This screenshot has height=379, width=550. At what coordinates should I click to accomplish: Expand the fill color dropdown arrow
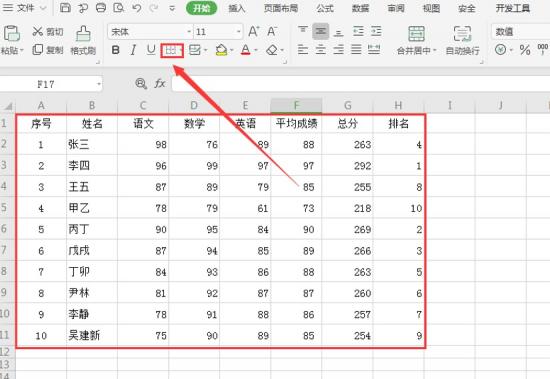(232, 51)
